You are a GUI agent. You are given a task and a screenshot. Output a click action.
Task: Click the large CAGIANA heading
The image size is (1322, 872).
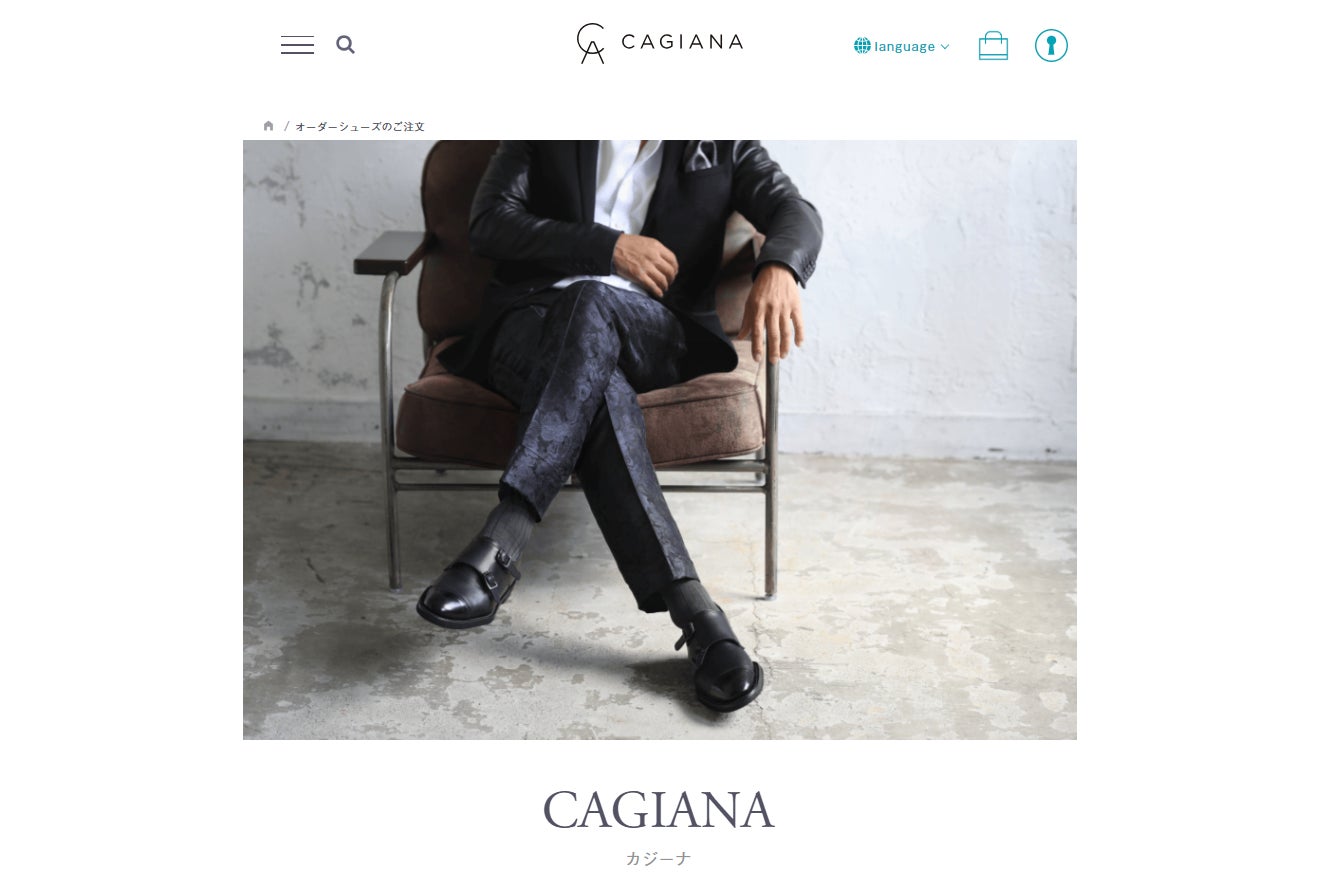pyautogui.click(x=659, y=810)
